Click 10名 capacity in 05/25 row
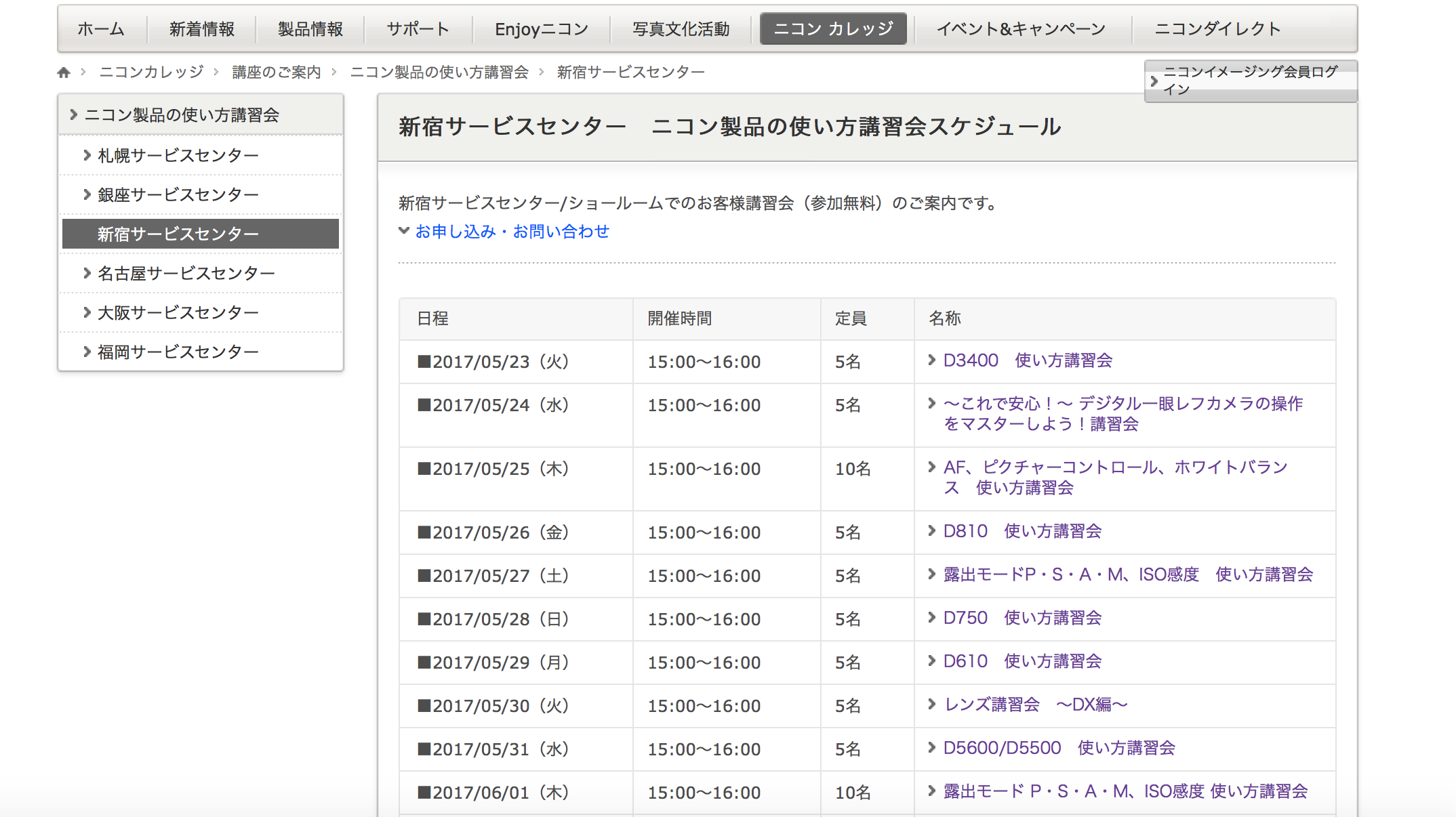Viewport: 1456px width, 817px height. (x=853, y=469)
